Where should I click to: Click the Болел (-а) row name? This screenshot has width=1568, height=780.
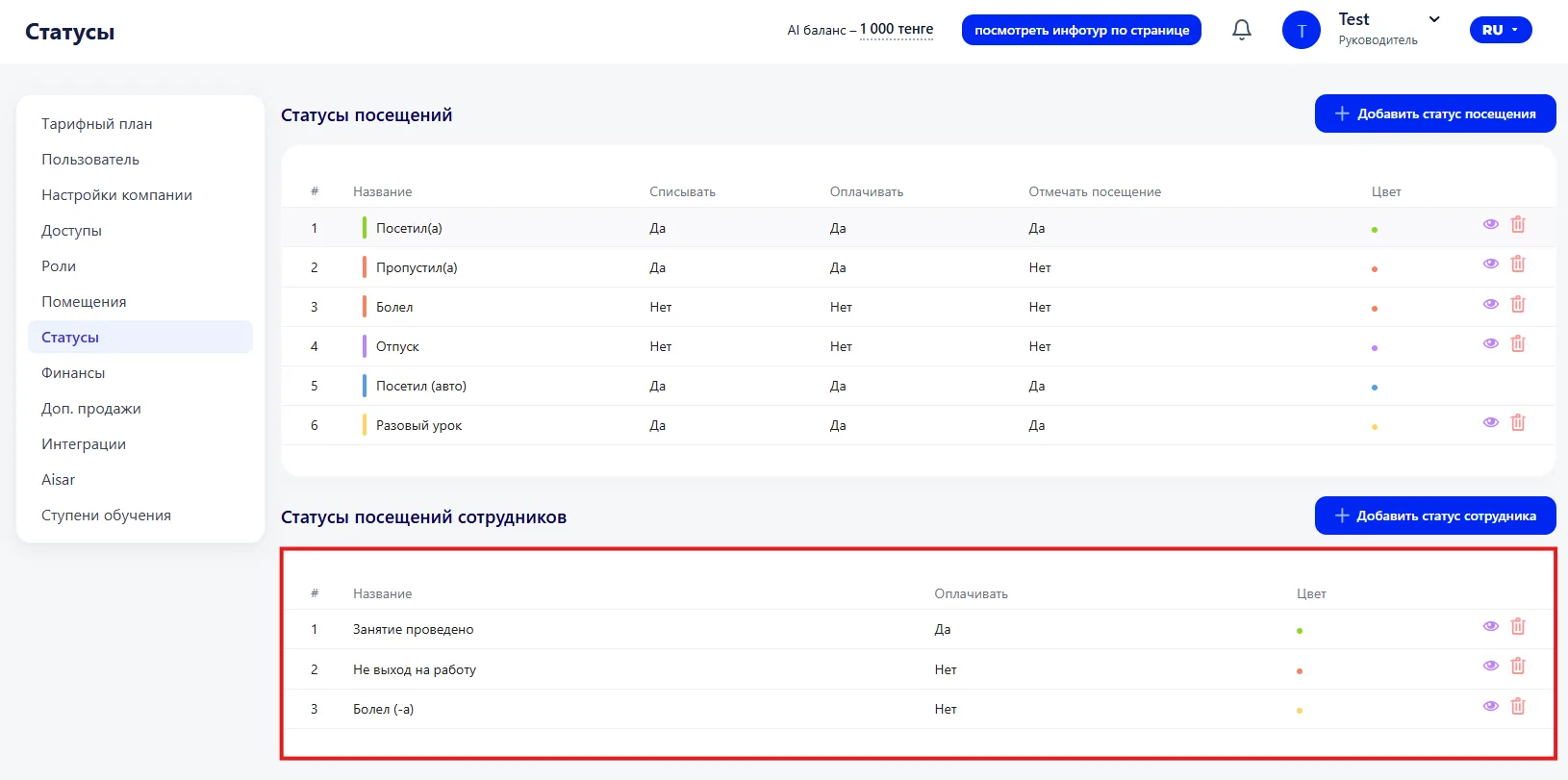[384, 709]
